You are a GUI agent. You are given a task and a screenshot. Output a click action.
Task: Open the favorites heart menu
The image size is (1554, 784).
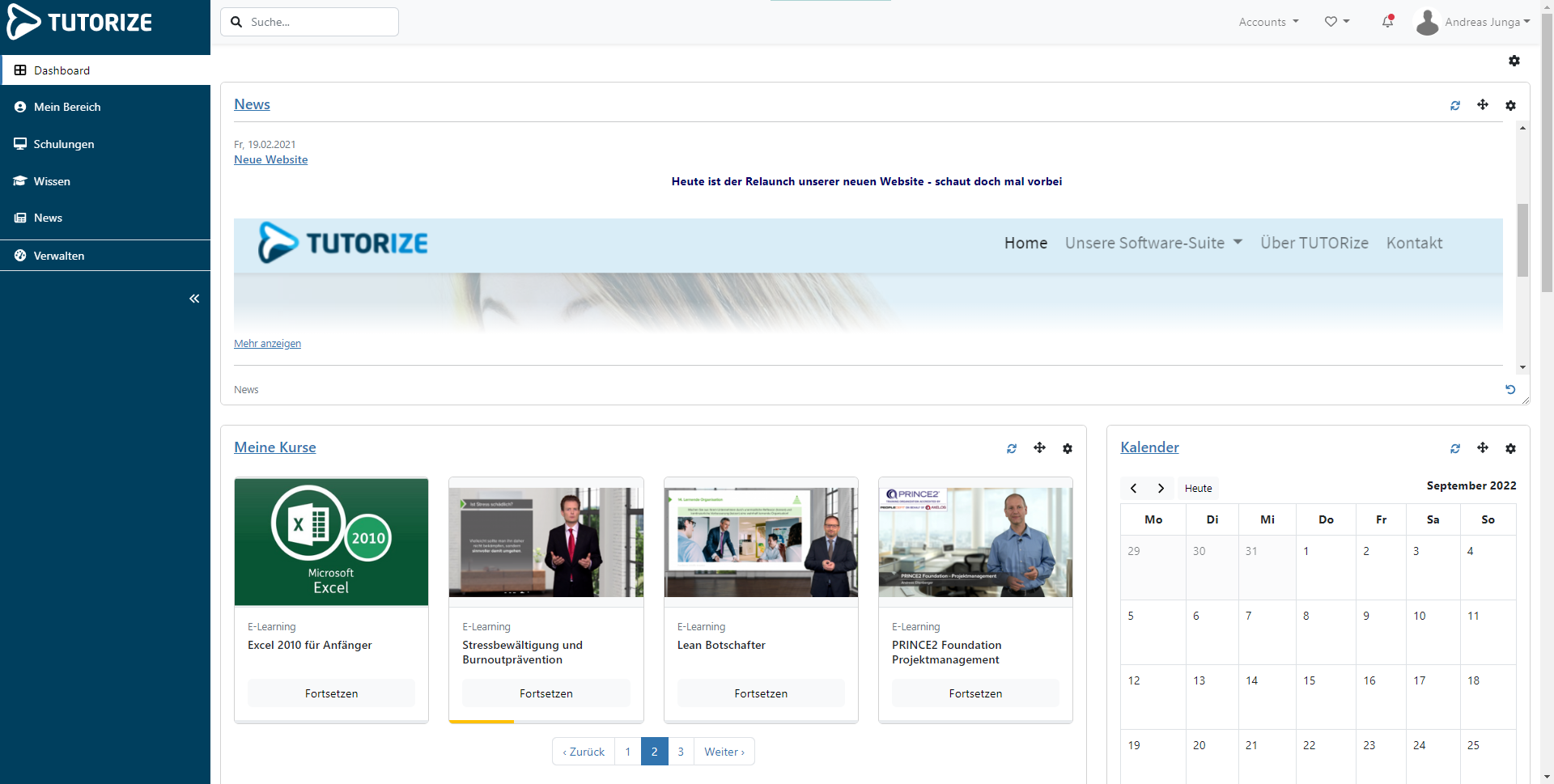tap(1336, 22)
